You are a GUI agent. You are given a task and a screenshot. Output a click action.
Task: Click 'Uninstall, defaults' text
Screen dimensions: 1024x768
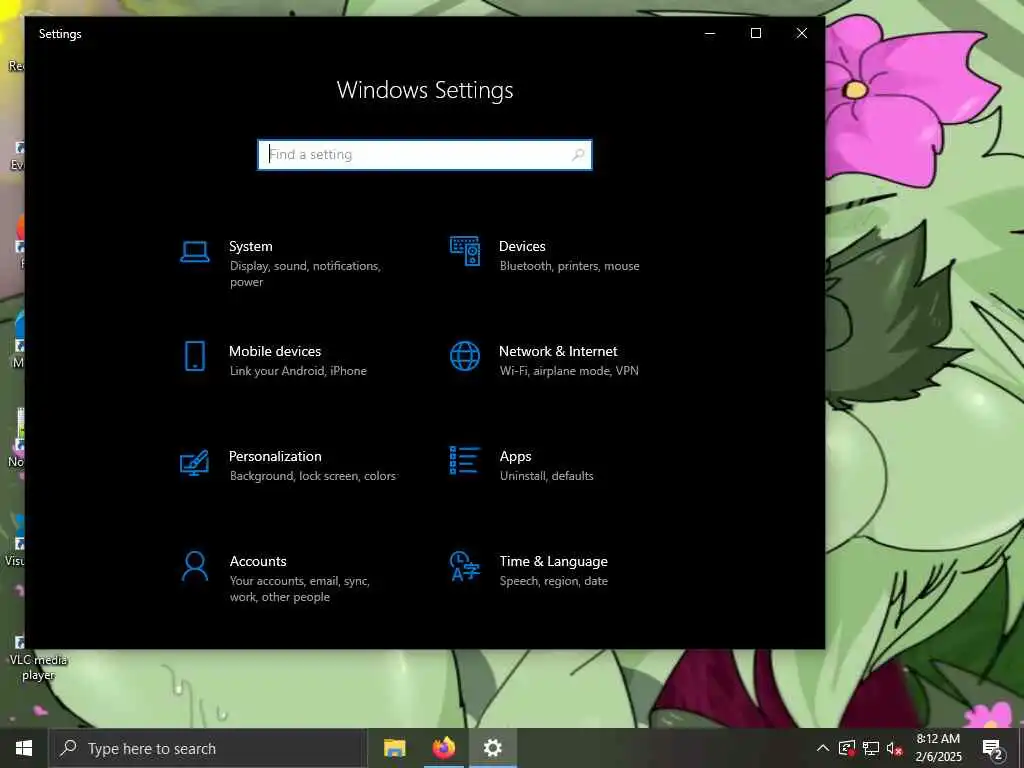547,476
